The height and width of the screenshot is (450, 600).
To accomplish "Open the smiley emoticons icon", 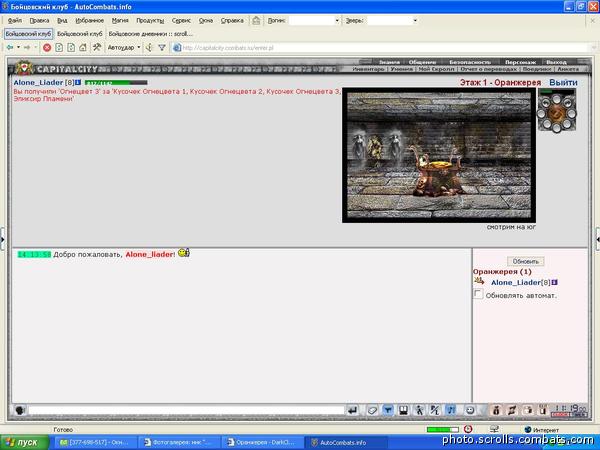I will click(x=470, y=410).
